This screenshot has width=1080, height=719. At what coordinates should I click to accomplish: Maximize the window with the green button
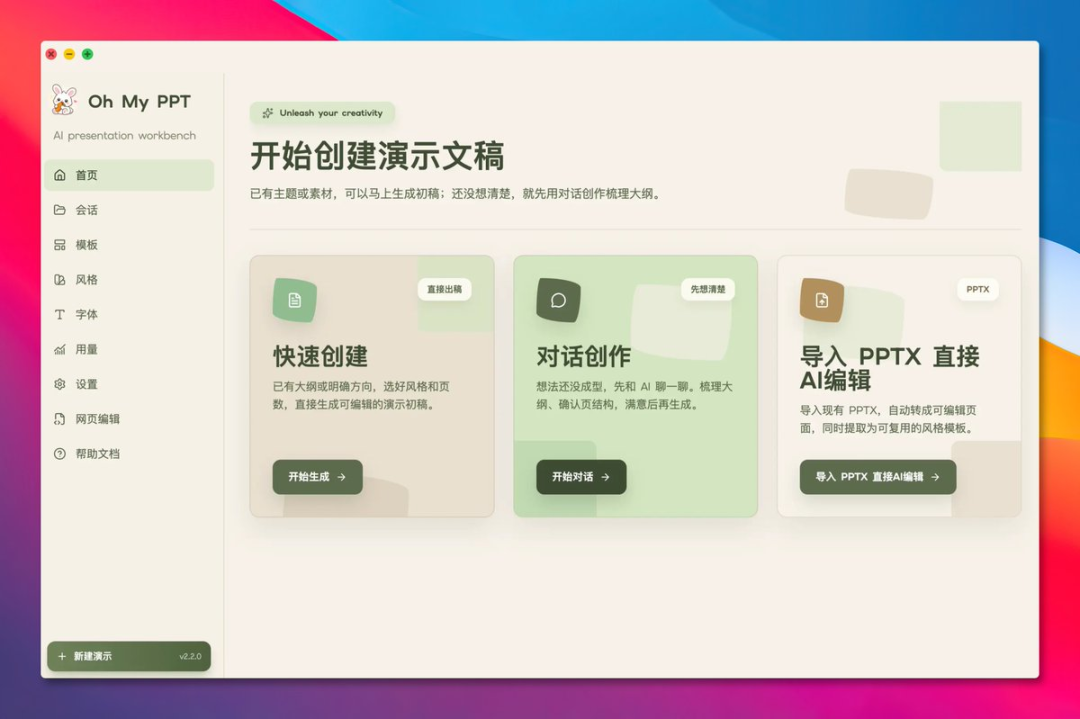pyautogui.click(x=87, y=54)
